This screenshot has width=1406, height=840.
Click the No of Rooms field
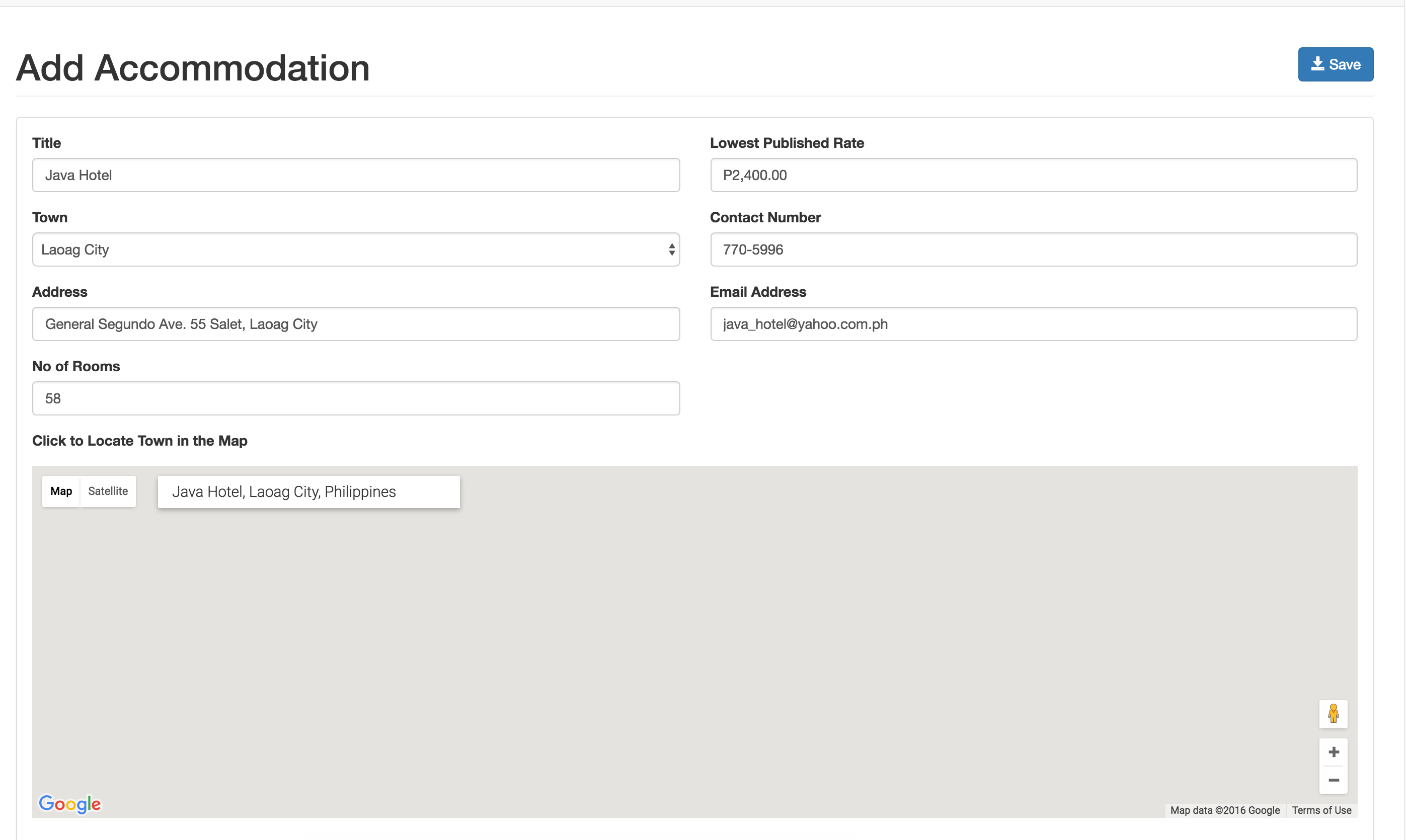pos(356,398)
